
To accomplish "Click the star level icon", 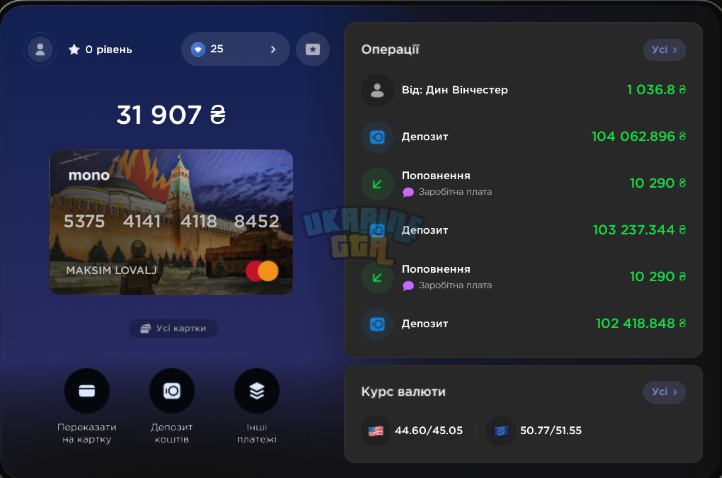I will (x=74, y=49).
